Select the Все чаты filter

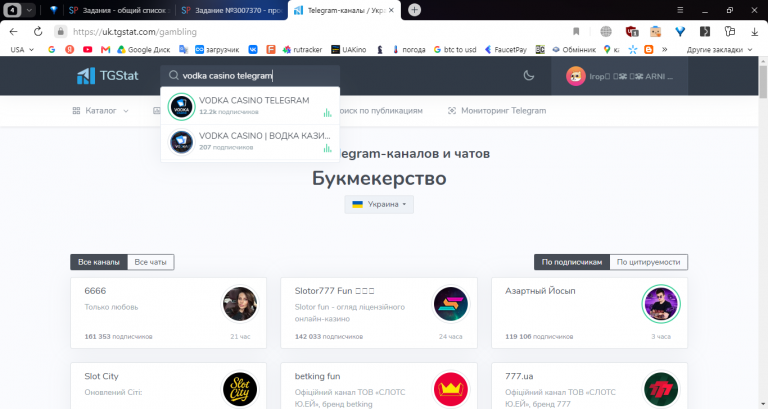click(150, 262)
